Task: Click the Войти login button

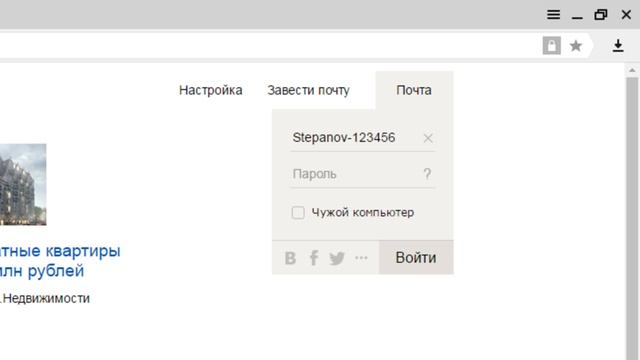Action: point(416,258)
